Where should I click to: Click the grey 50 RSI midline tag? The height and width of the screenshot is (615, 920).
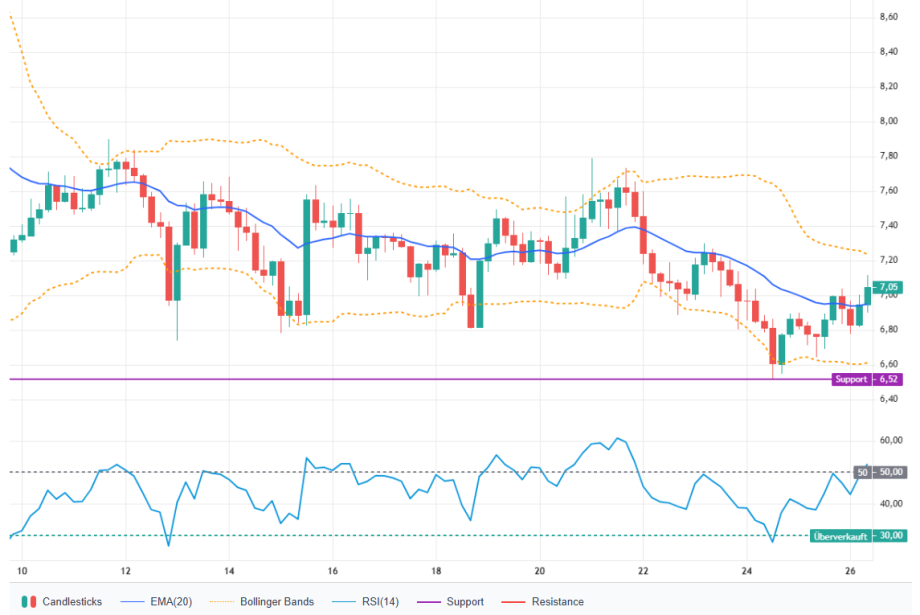point(862,472)
